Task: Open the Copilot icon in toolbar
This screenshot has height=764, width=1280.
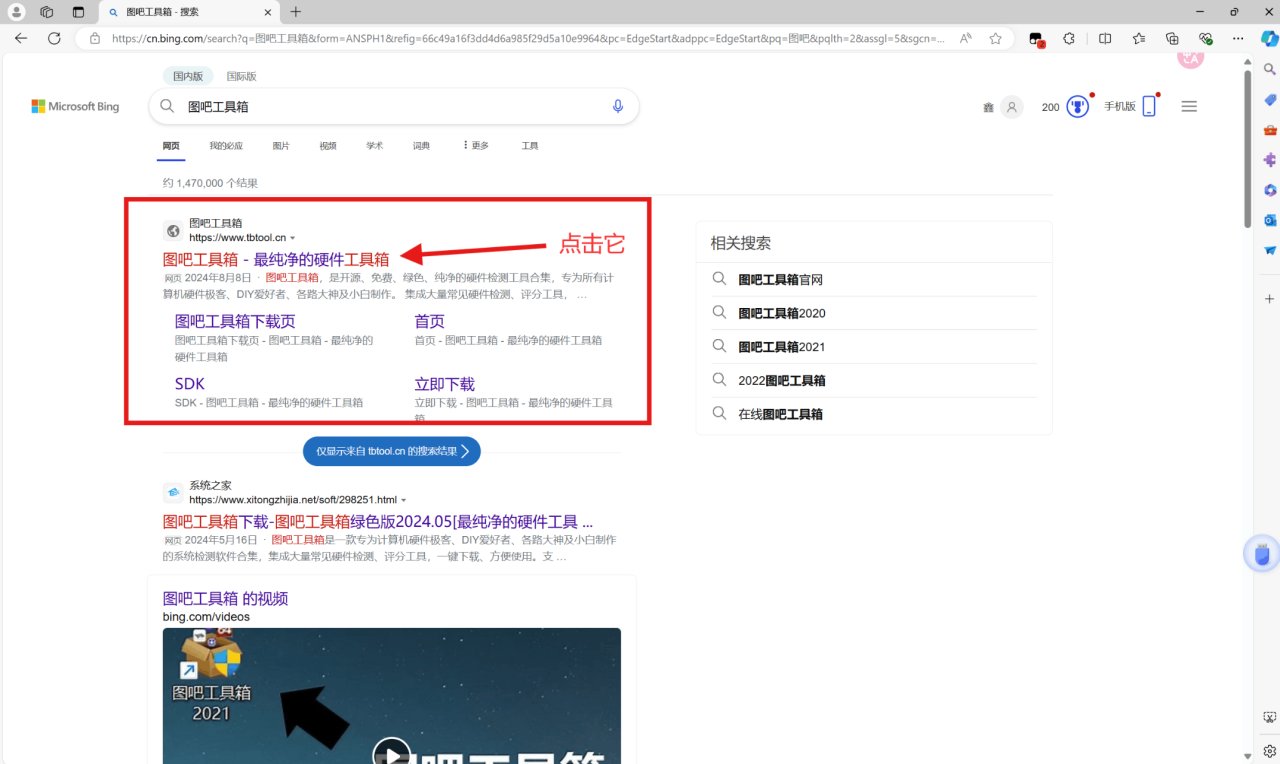Action: tap(1269, 38)
